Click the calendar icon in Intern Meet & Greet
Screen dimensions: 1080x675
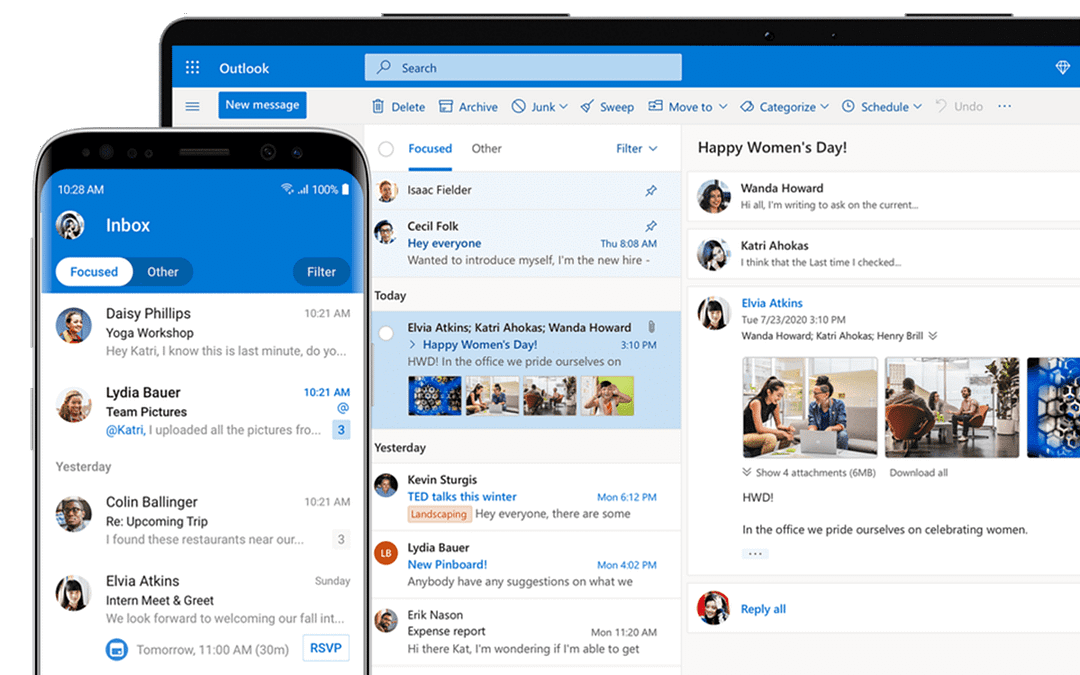click(x=117, y=649)
